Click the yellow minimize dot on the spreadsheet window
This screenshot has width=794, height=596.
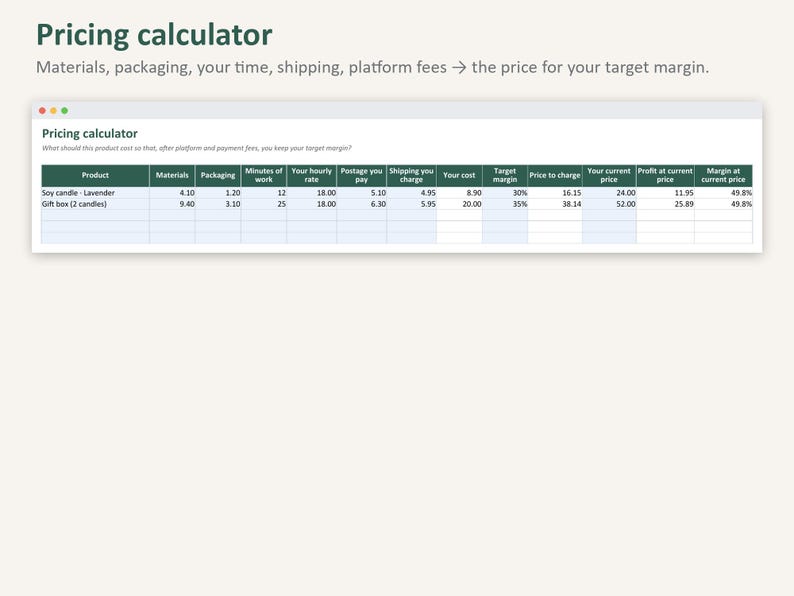click(53, 110)
